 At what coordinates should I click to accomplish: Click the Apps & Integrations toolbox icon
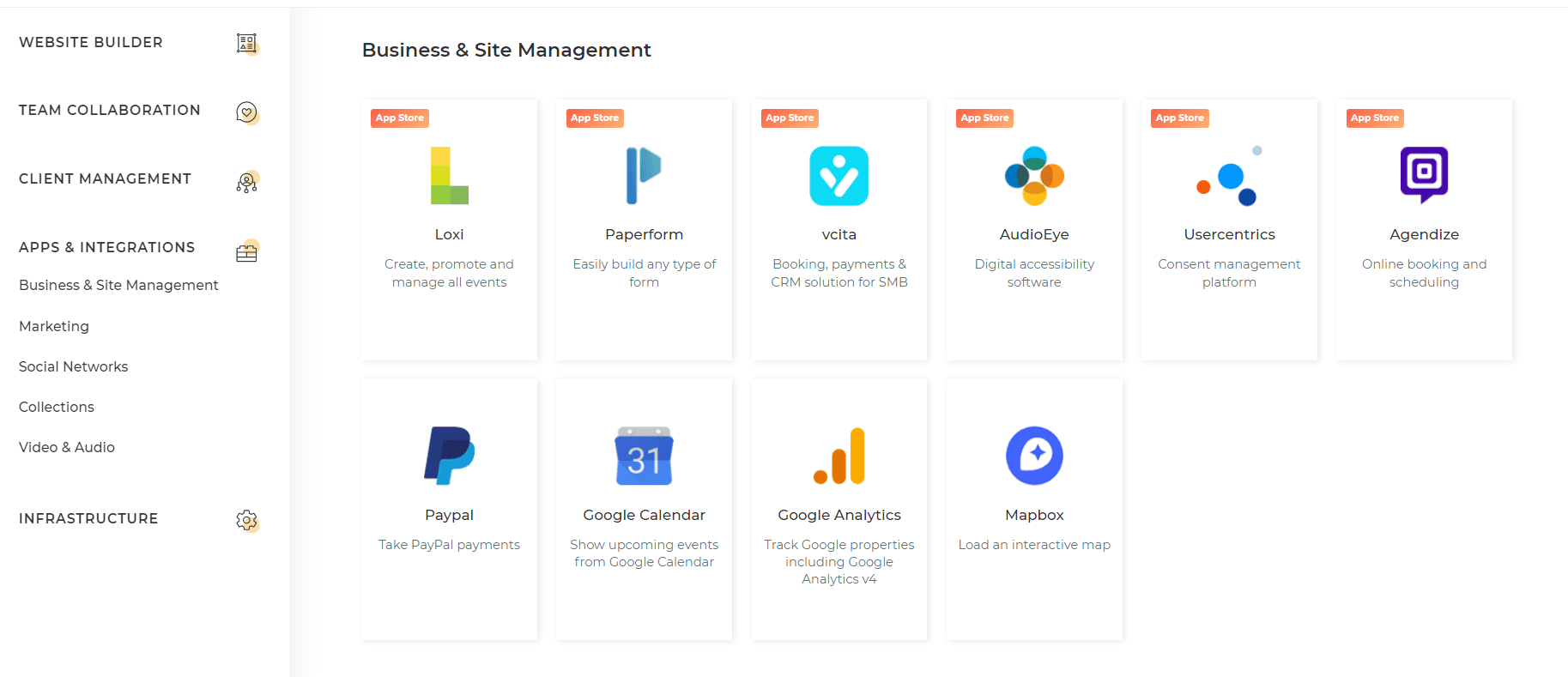coord(247,251)
